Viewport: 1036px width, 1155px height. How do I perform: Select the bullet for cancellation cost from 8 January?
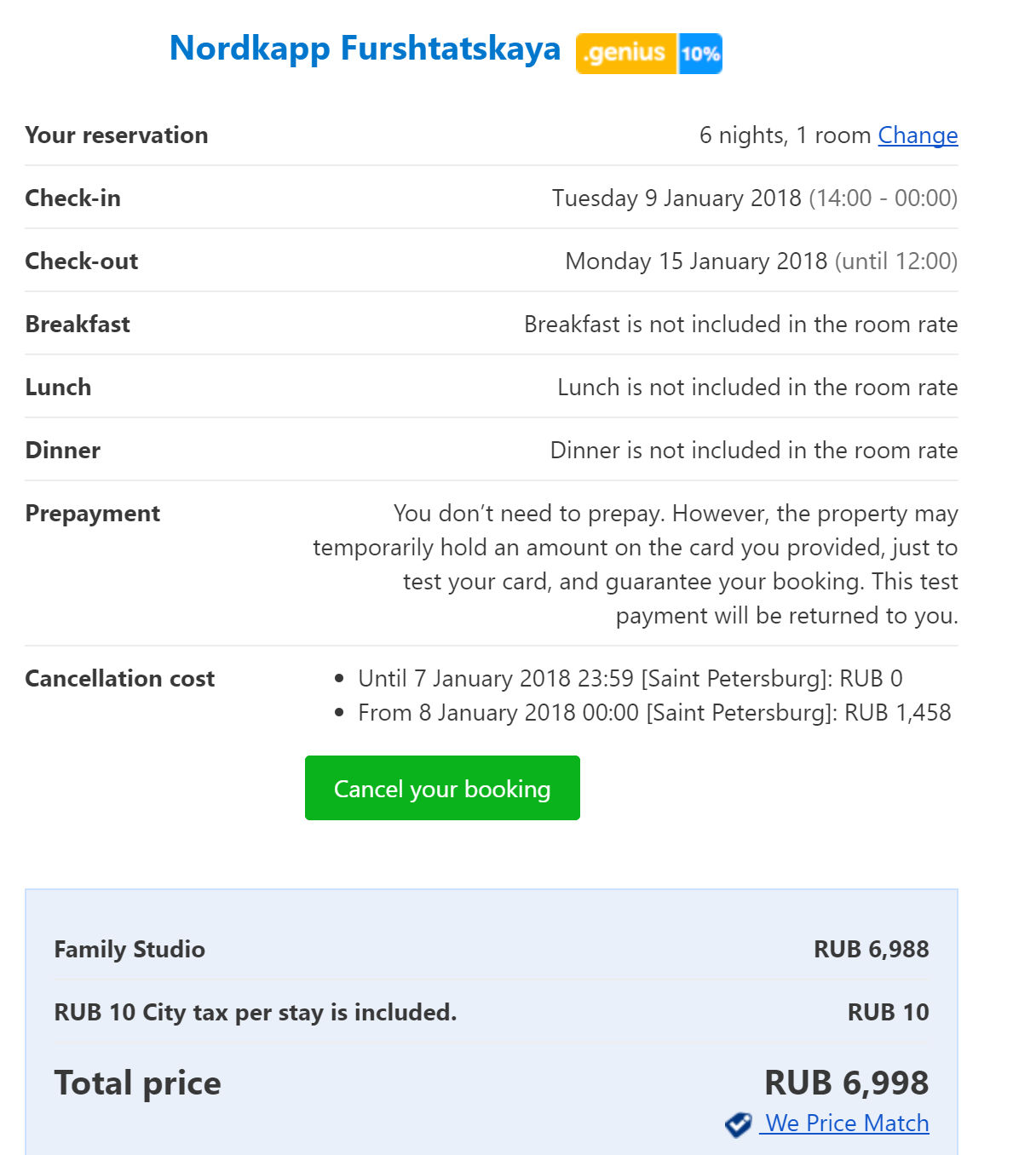[x=654, y=713]
